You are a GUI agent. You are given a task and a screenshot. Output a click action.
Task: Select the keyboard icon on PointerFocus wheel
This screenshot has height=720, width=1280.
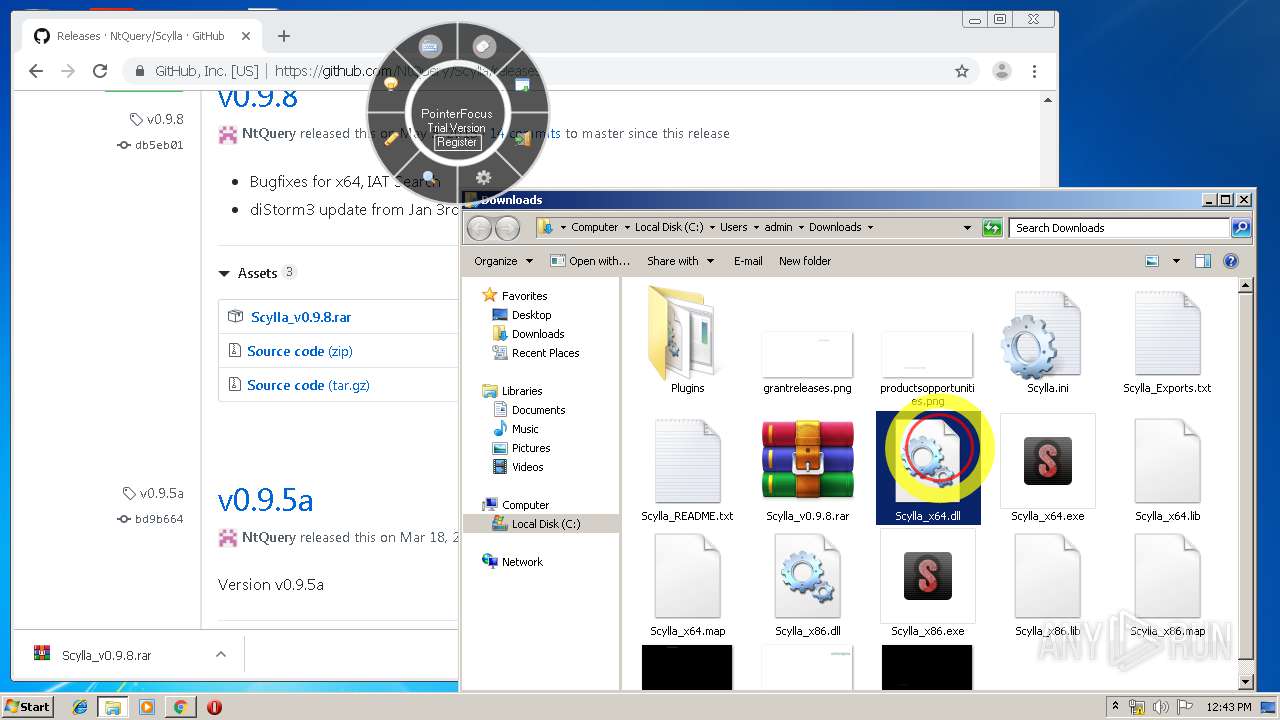(x=430, y=46)
